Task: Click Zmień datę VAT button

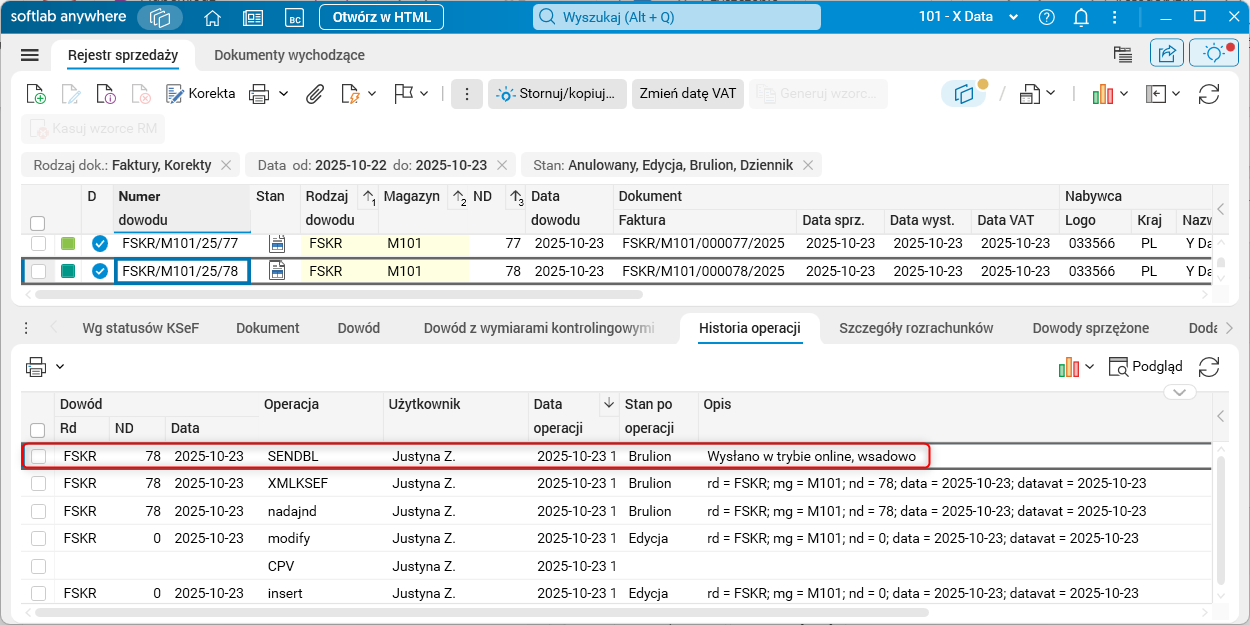Action: click(688, 94)
